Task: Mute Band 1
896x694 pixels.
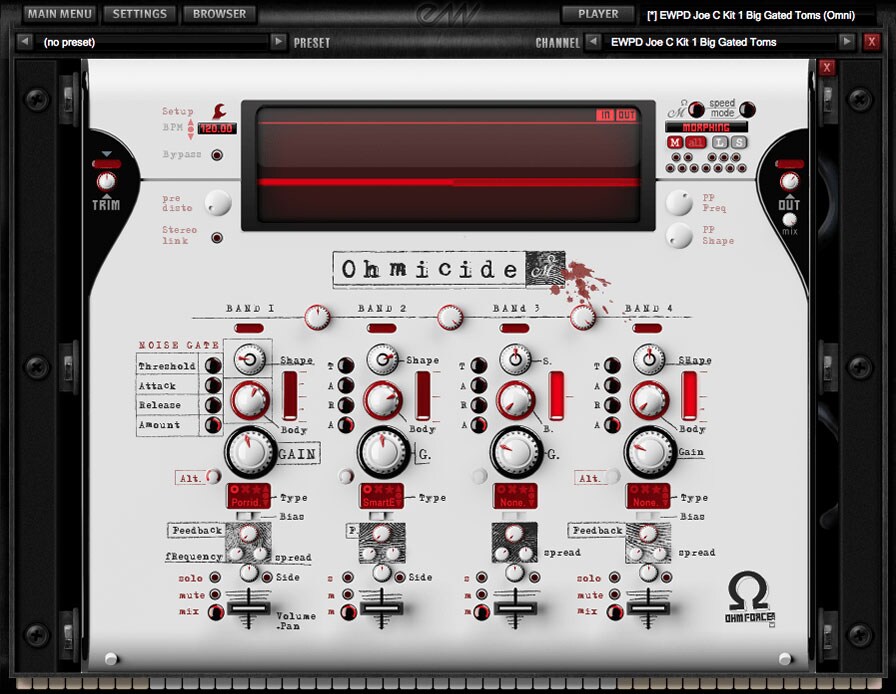Action: [x=215, y=595]
